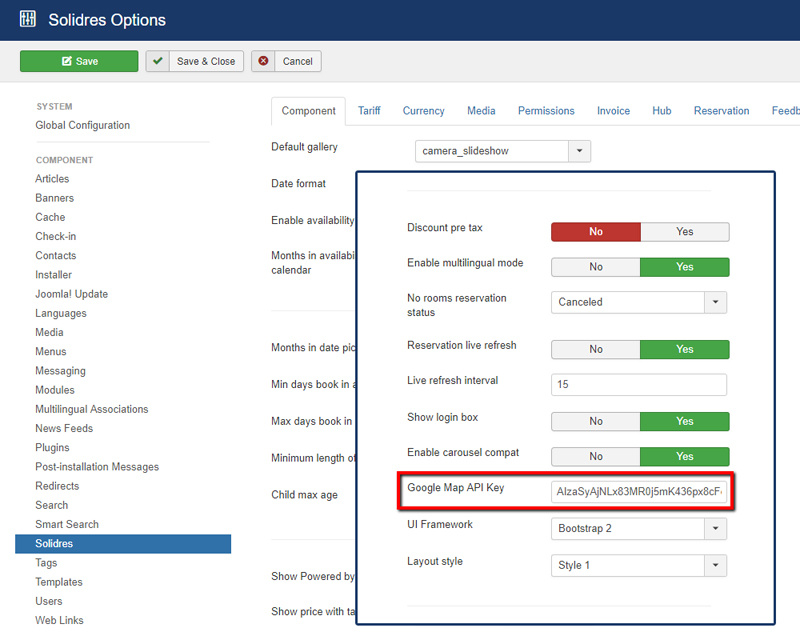
Task: Open Global Configuration in sidebar
Action: coord(82,125)
